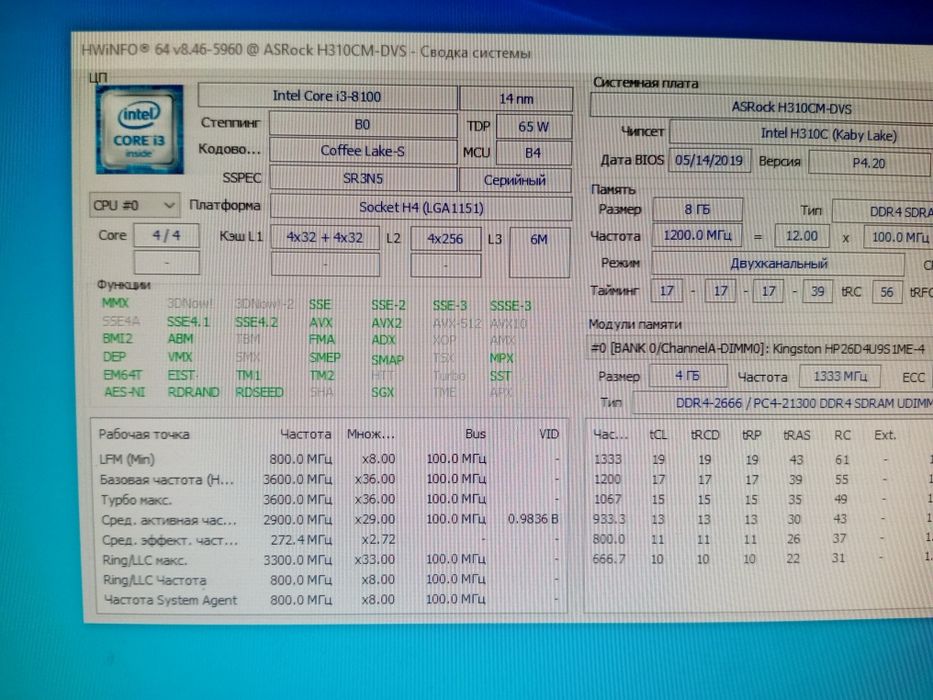Click the Турбо макс. operating point row
Image resolution: width=933 pixels, height=700 pixels.
point(329,499)
